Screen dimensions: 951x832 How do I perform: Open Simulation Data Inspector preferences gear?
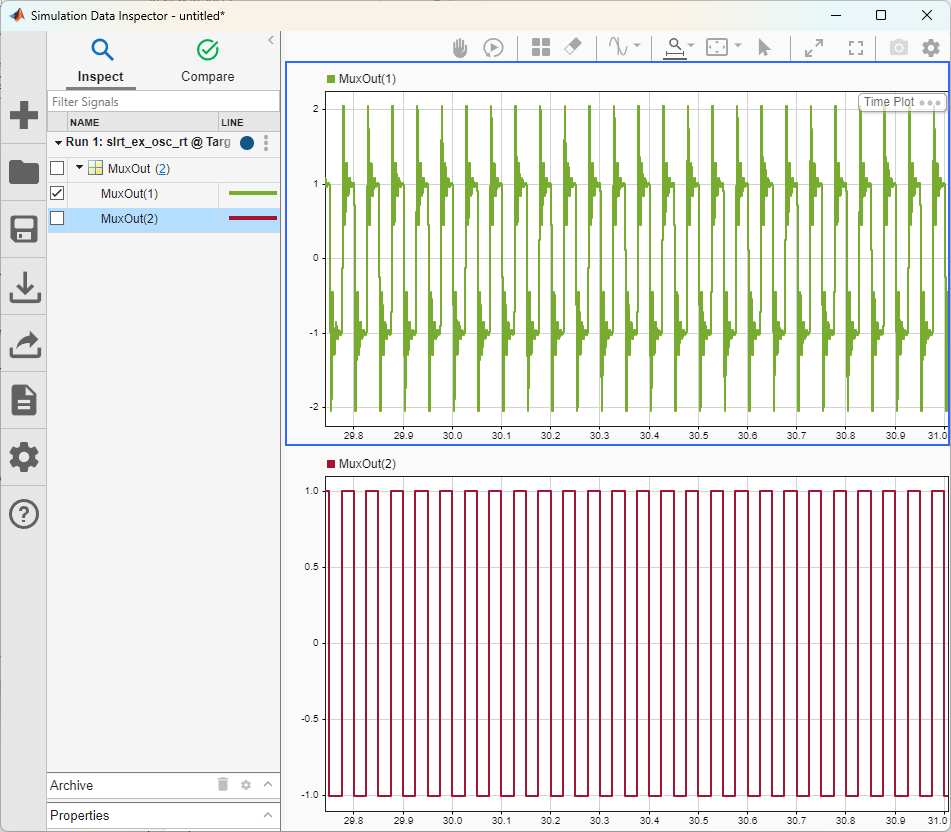[931, 47]
